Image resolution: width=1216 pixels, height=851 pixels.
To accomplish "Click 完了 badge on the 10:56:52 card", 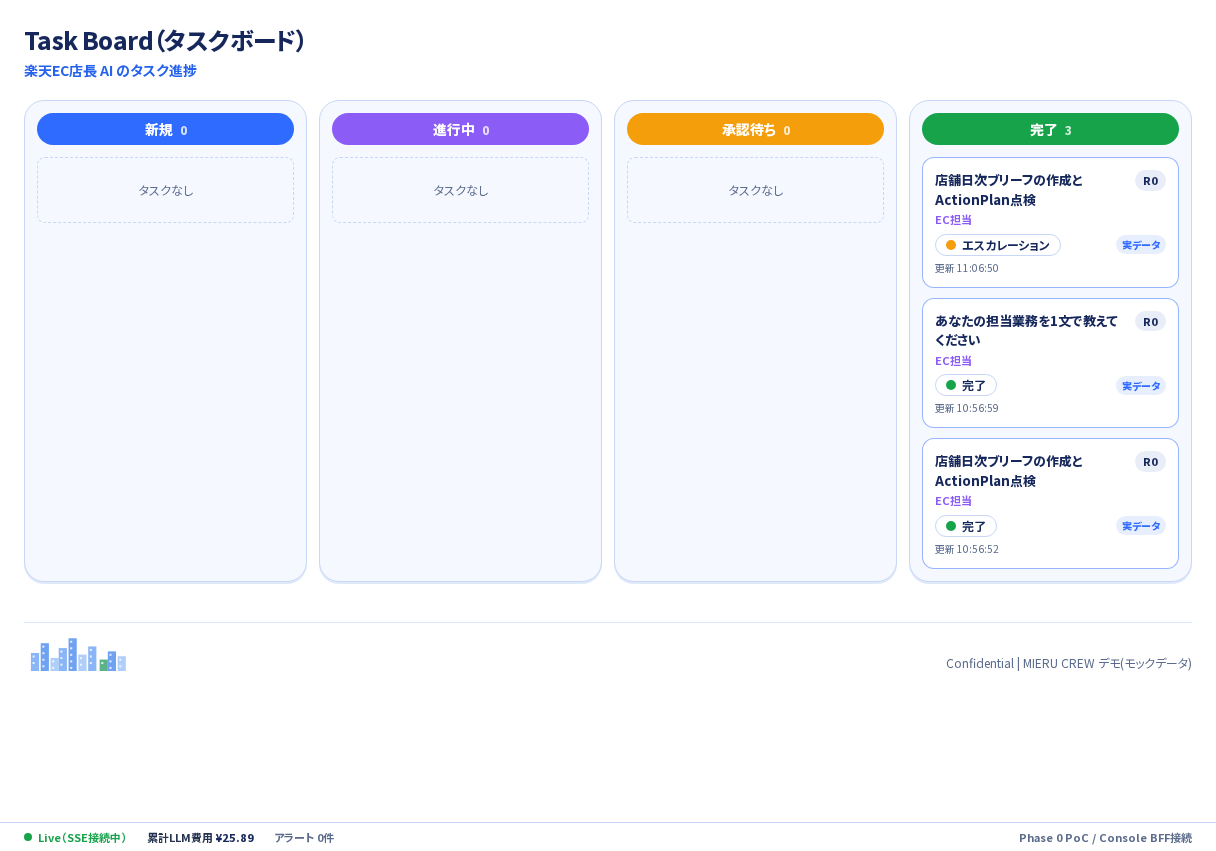I will [x=965, y=526].
